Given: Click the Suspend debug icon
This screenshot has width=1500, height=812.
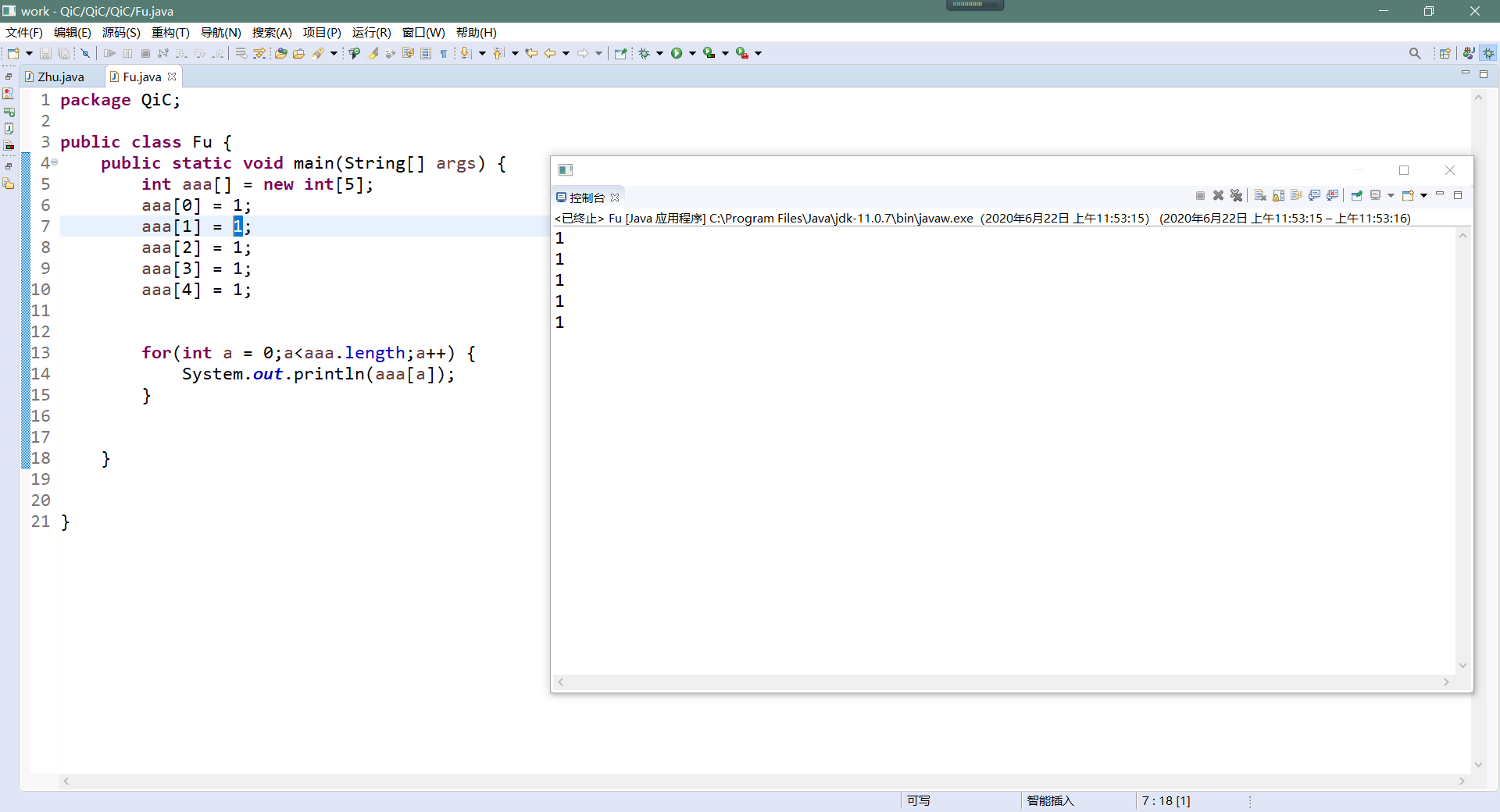Looking at the screenshot, I should point(127,53).
